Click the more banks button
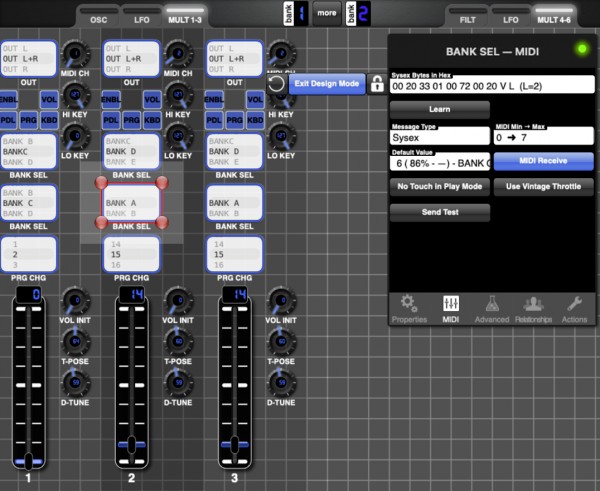600x491 pixels. pyautogui.click(x=327, y=13)
